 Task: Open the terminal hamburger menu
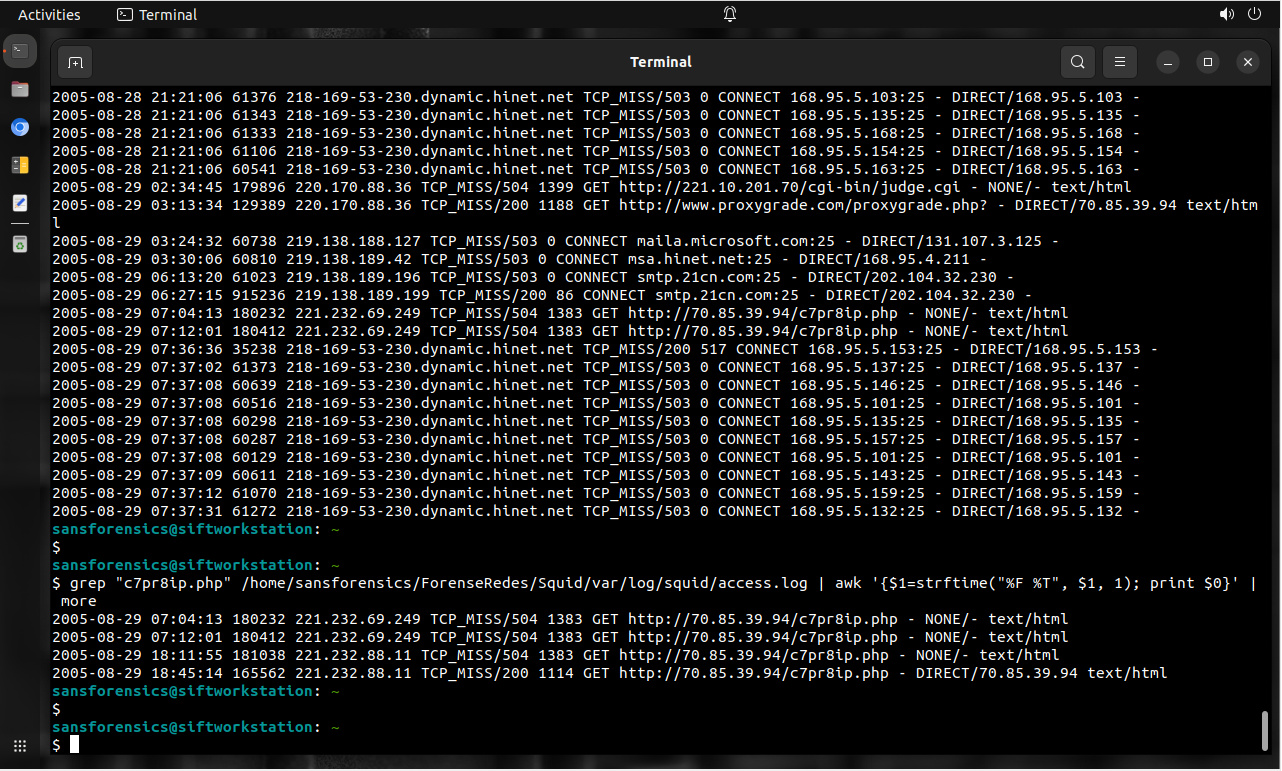pyautogui.click(x=1120, y=62)
